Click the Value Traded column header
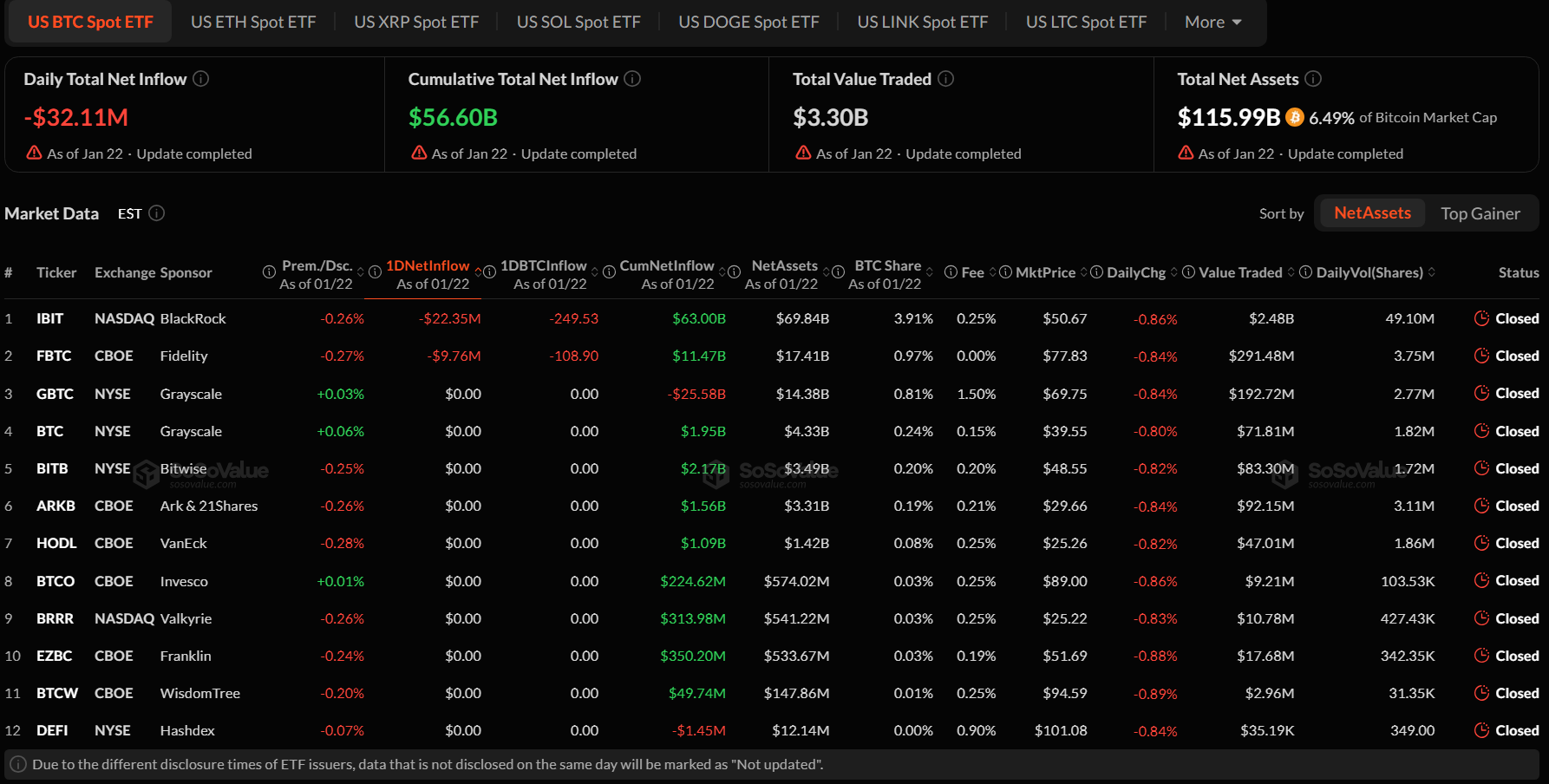 click(x=1240, y=272)
